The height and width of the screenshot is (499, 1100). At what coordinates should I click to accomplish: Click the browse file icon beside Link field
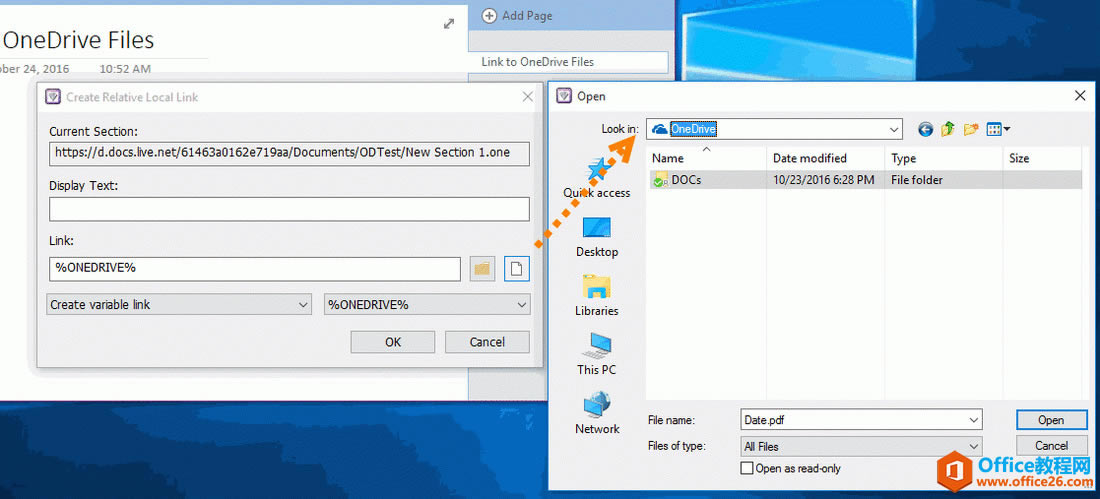click(x=516, y=269)
